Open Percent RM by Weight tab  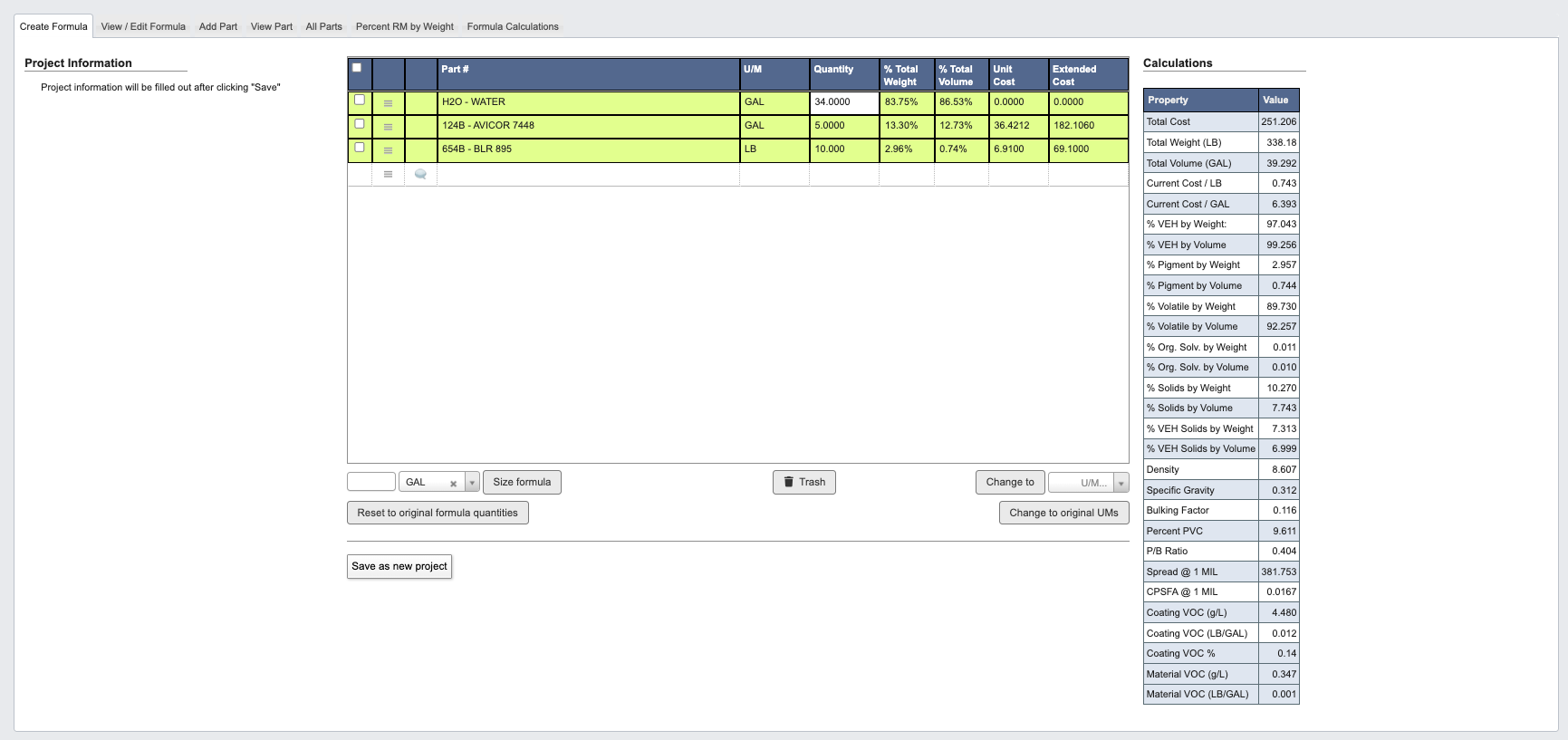405,26
